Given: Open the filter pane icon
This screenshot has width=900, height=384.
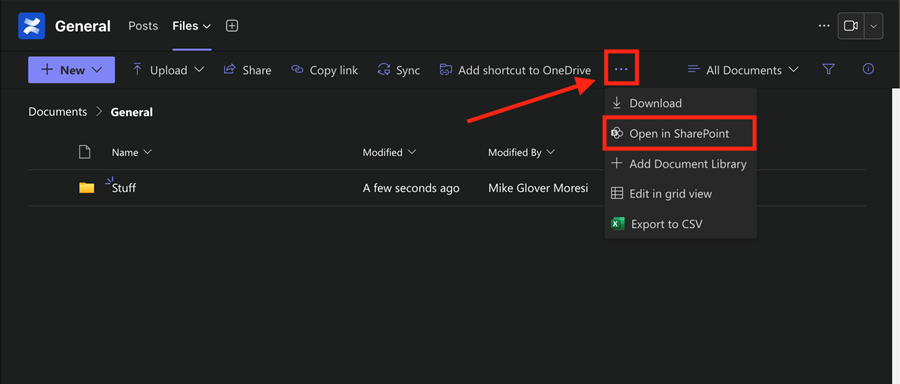Looking at the screenshot, I should click(828, 69).
